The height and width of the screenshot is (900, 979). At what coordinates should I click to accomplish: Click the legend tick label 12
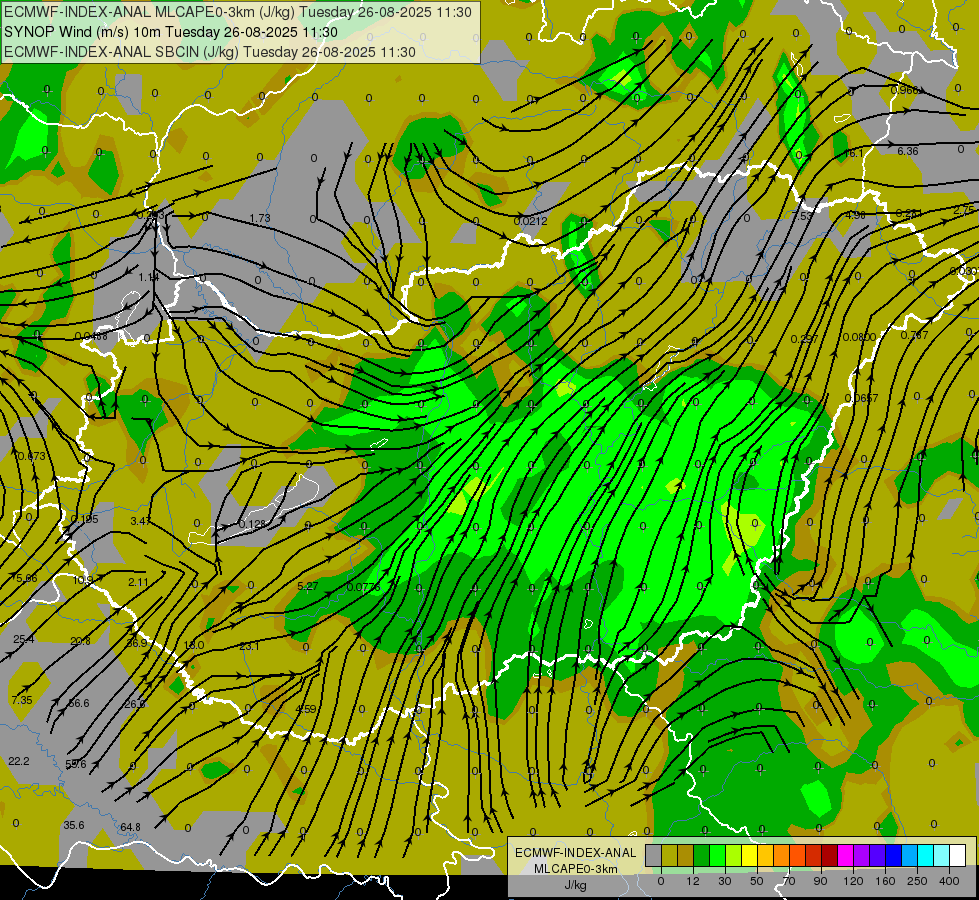693,881
